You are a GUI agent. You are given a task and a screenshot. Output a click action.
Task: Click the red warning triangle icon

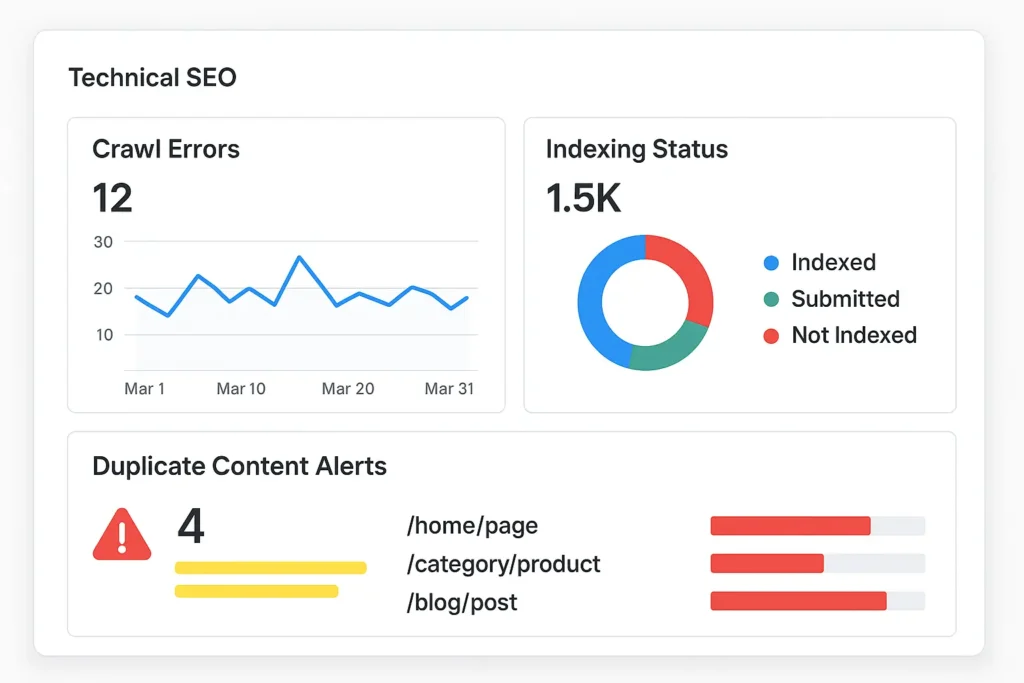(122, 536)
